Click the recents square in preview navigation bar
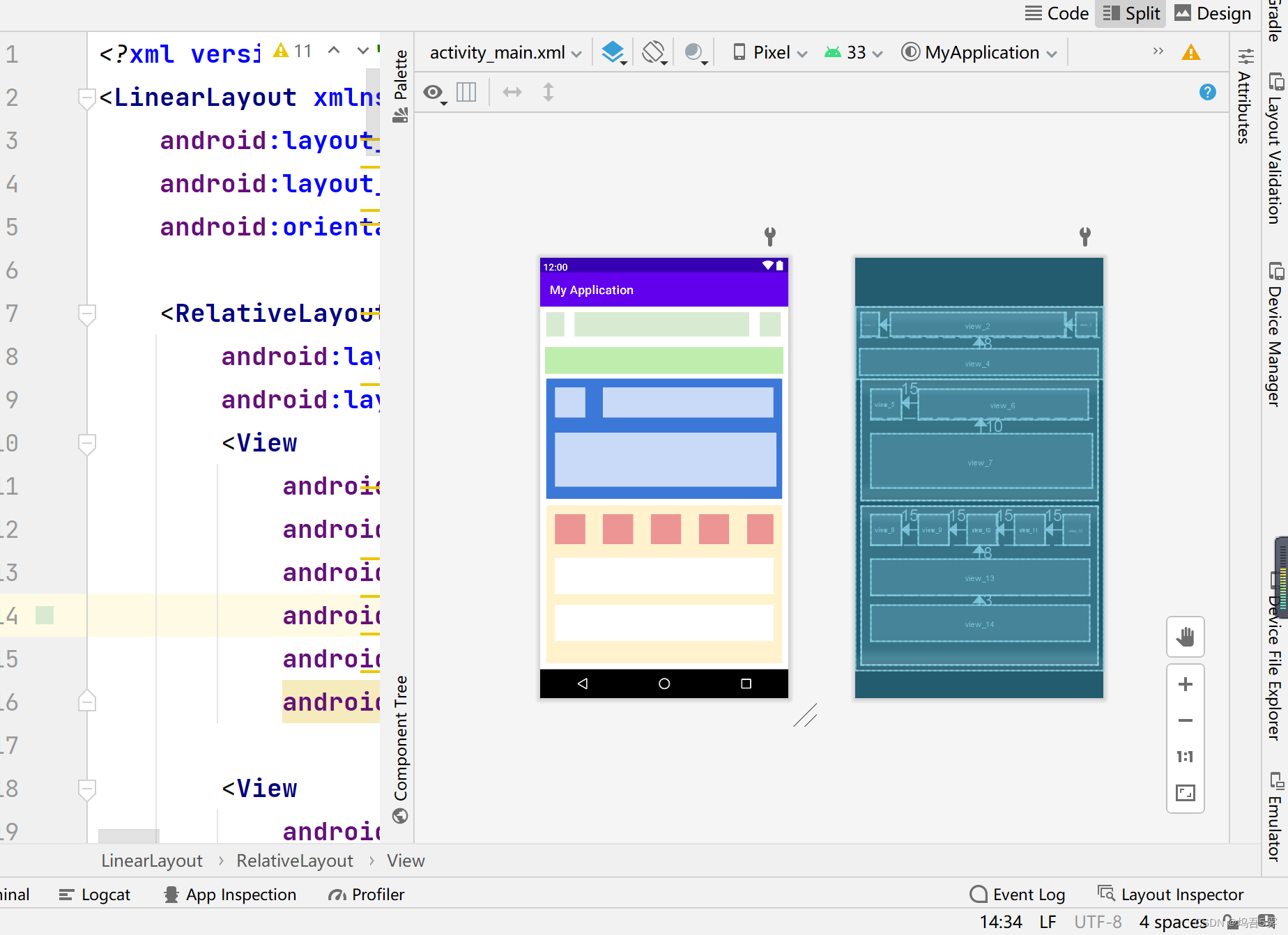Viewport: 1288px width, 935px height. click(x=746, y=683)
